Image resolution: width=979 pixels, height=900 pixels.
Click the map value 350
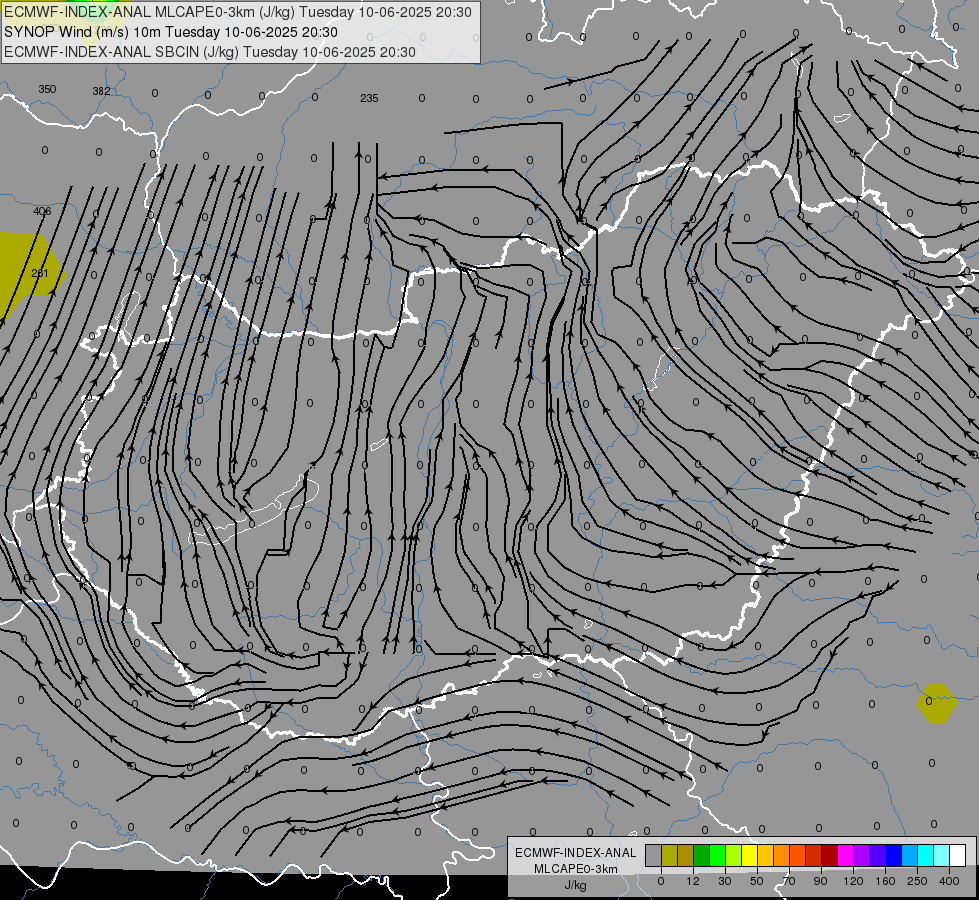[47, 89]
